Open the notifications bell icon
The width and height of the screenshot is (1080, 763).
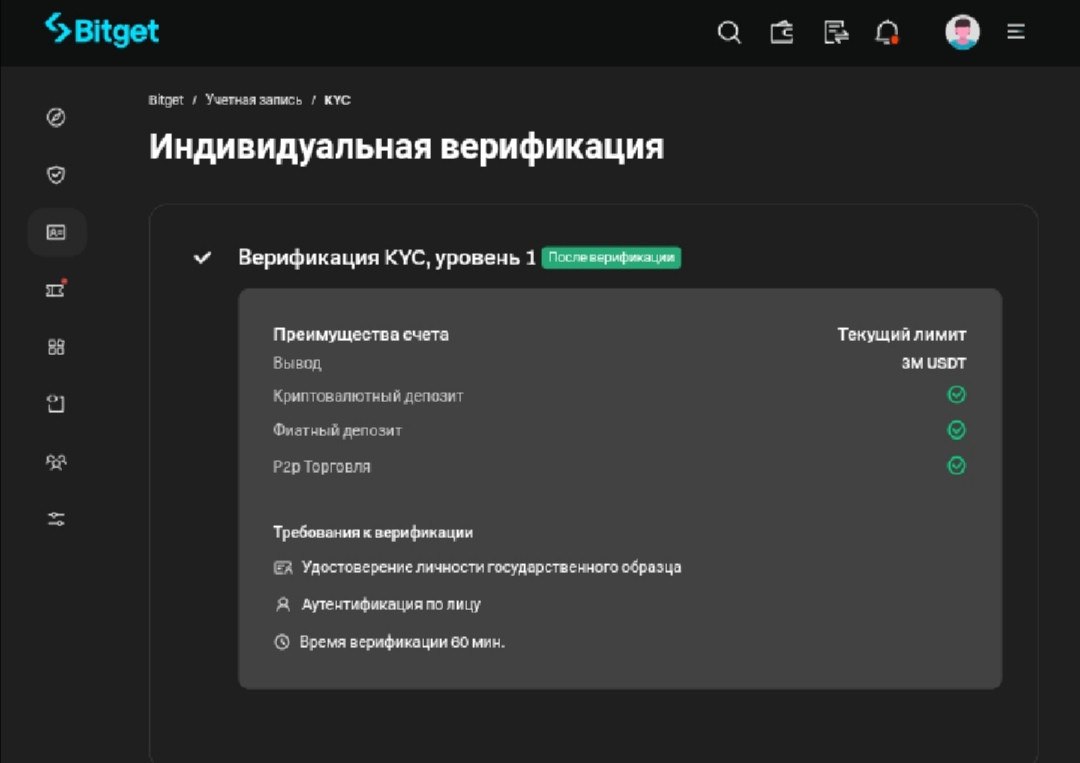886,32
